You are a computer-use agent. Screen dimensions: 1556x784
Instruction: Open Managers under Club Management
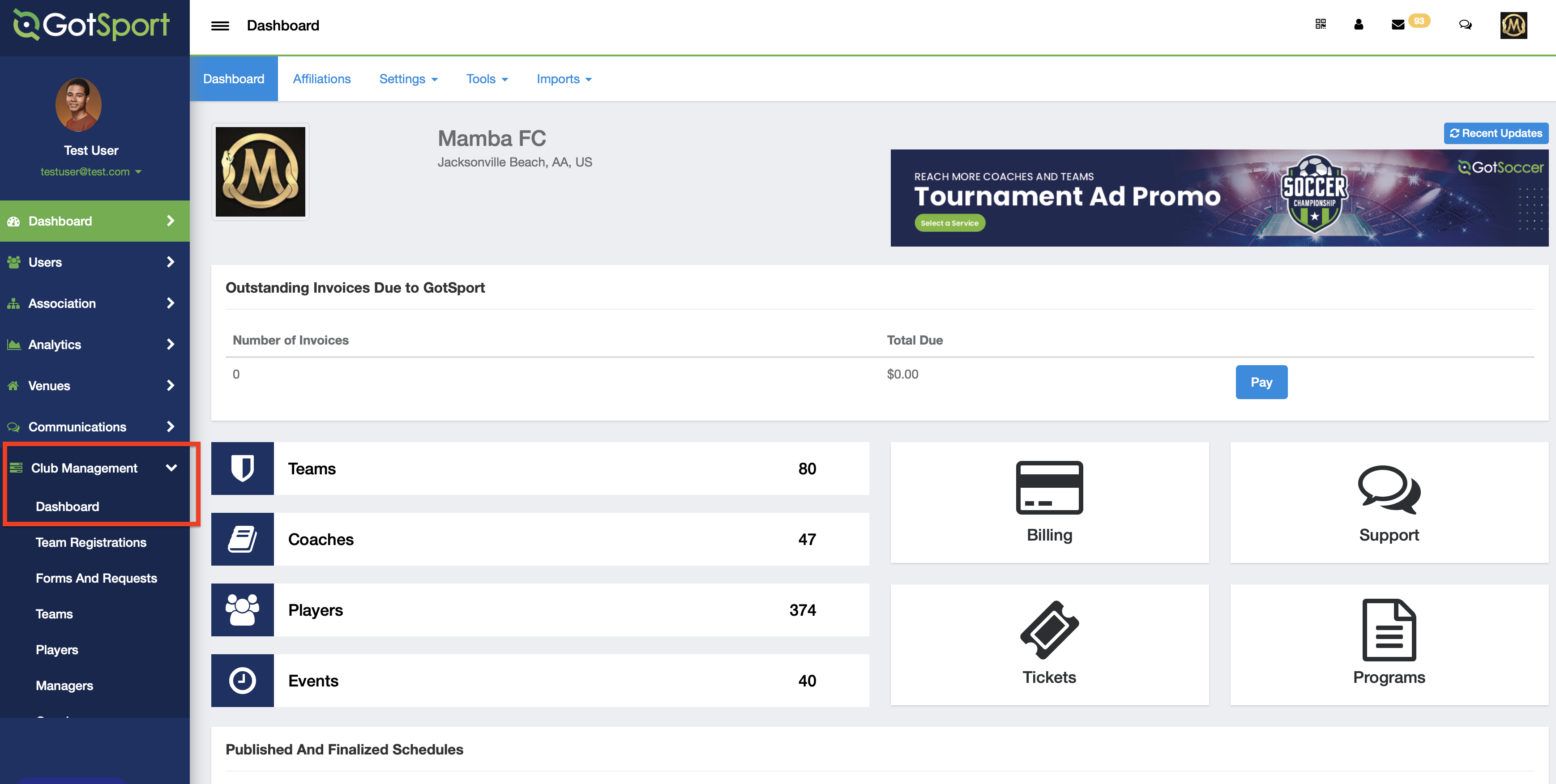point(64,686)
